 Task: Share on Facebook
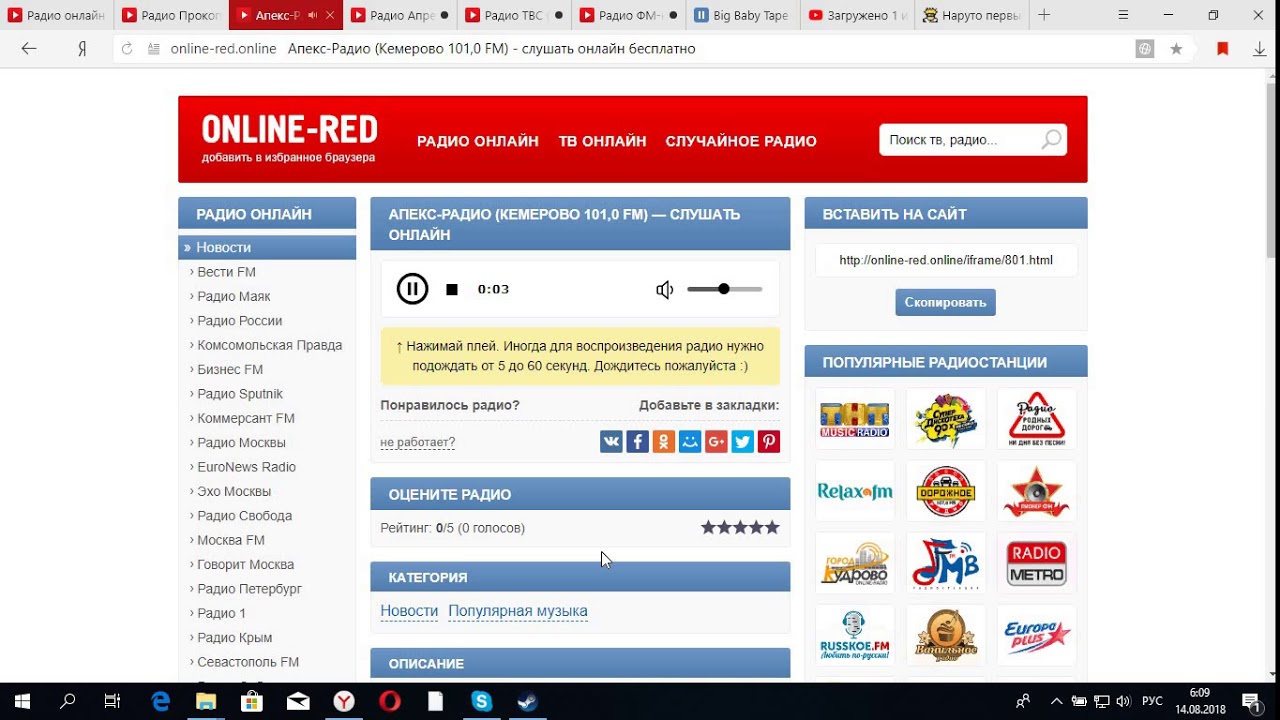point(637,441)
